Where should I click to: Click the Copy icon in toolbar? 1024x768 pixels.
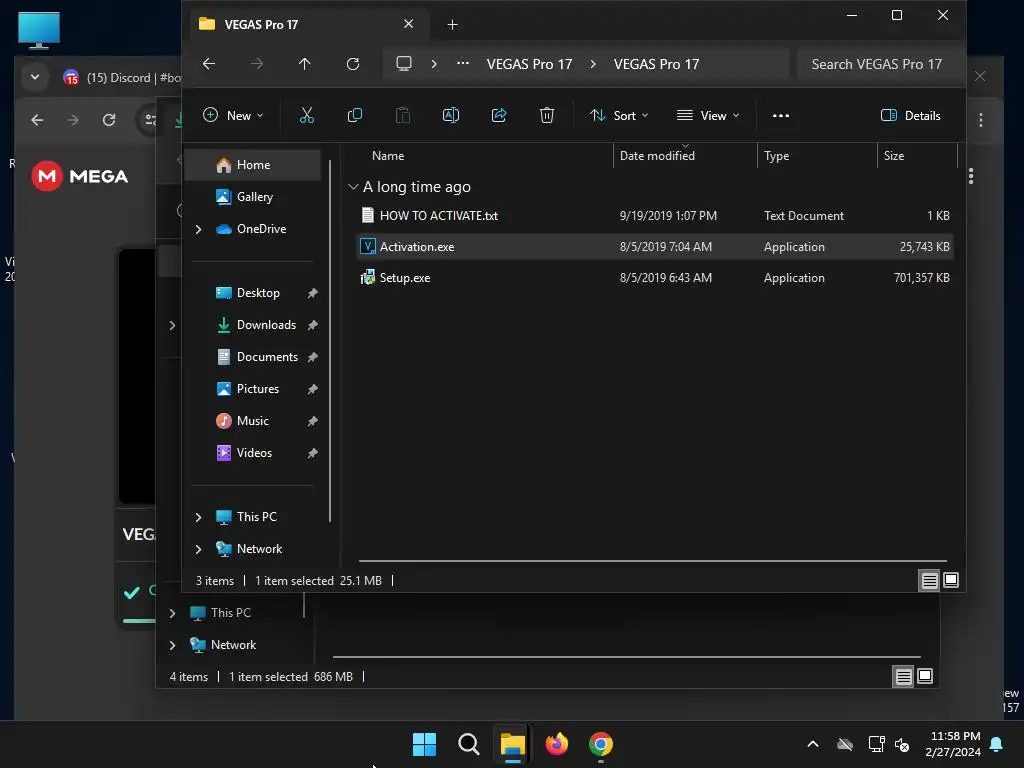355,116
